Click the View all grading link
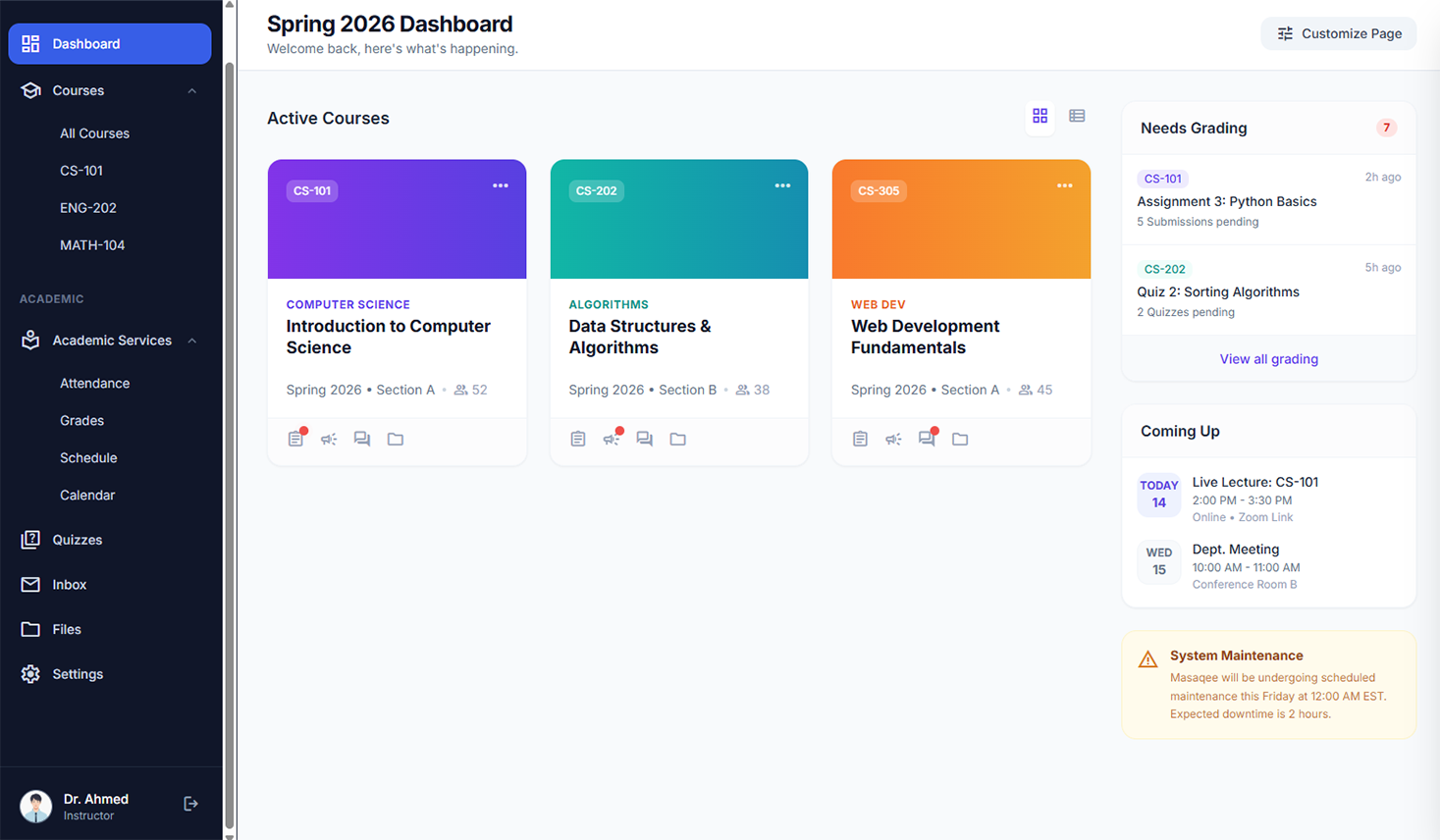This screenshot has height=840, width=1440. [x=1268, y=359]
